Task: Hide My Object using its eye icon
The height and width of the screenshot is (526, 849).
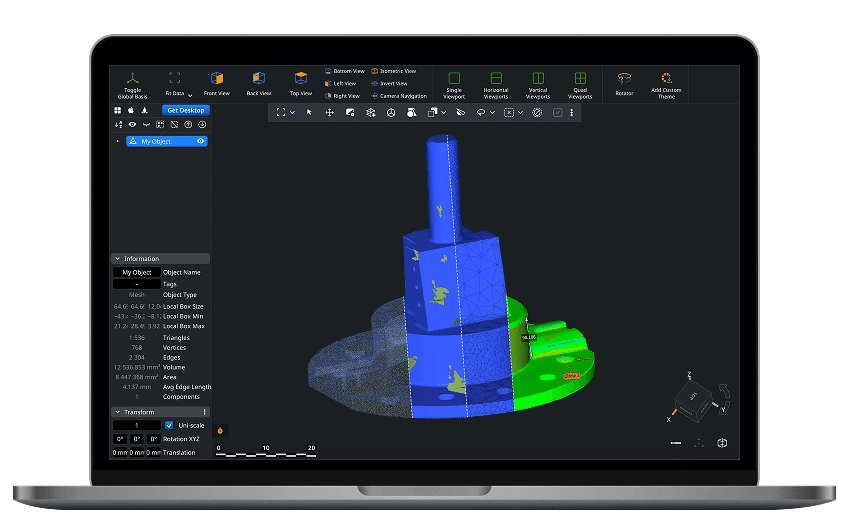Action: point(201,141)
